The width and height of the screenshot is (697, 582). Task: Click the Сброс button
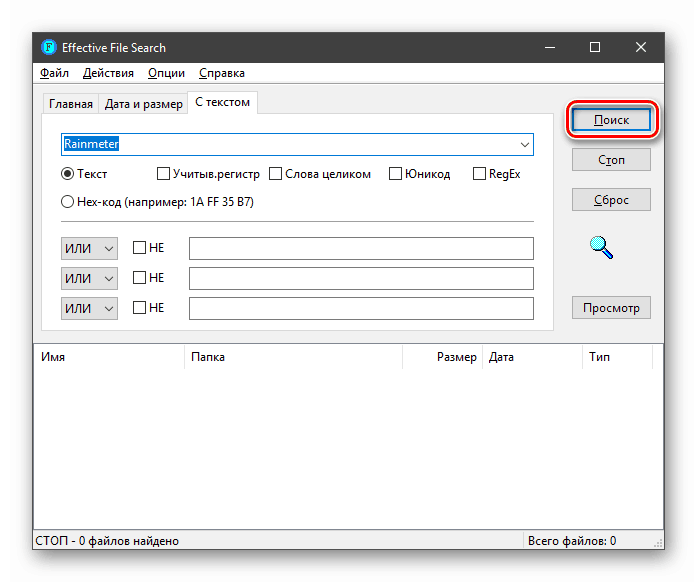611,200
